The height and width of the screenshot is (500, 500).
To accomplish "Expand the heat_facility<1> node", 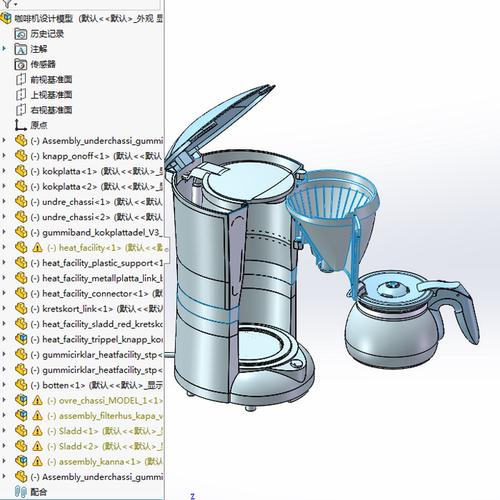I will pos(4,247).
